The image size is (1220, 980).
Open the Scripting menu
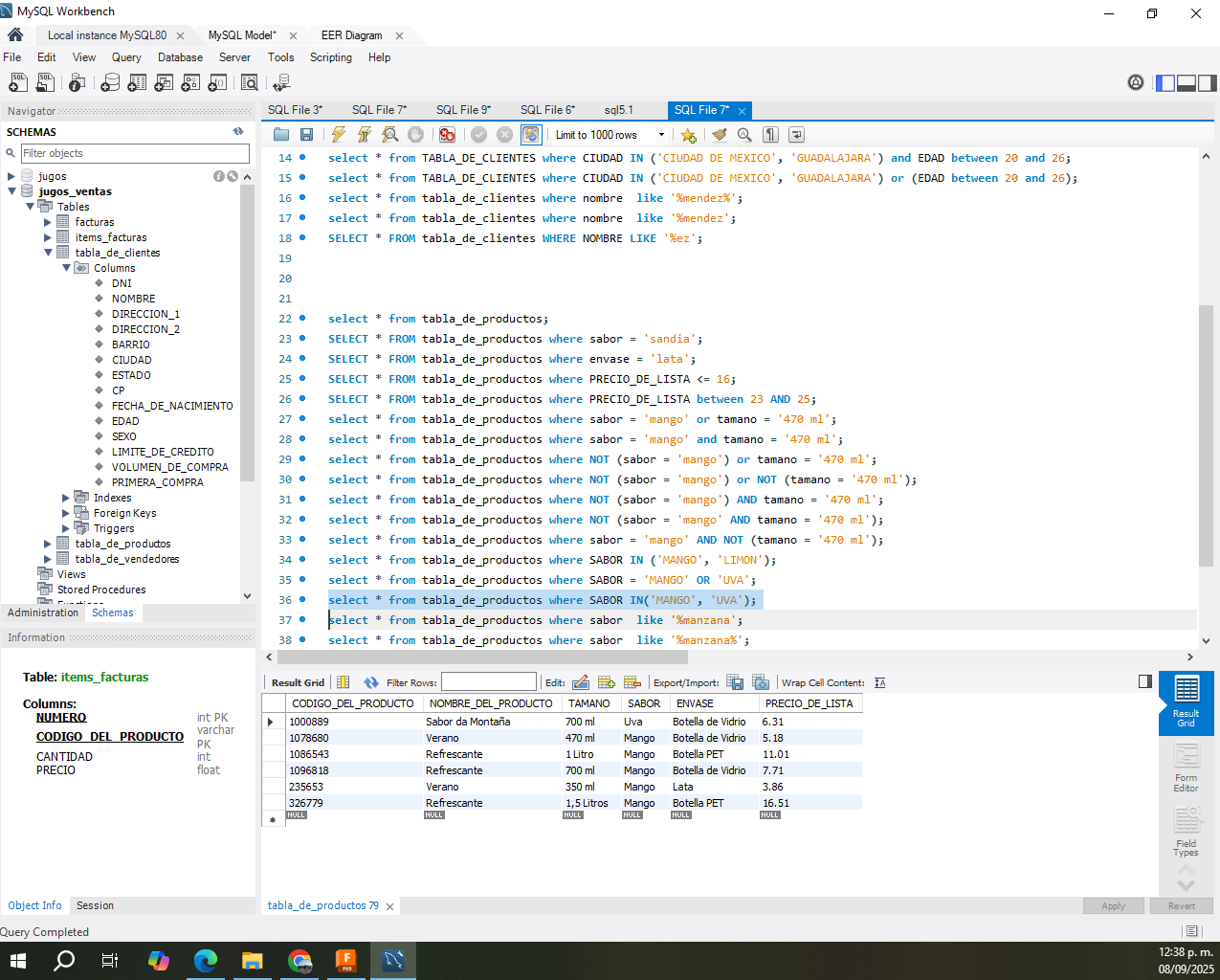click(x=331, y=57)
